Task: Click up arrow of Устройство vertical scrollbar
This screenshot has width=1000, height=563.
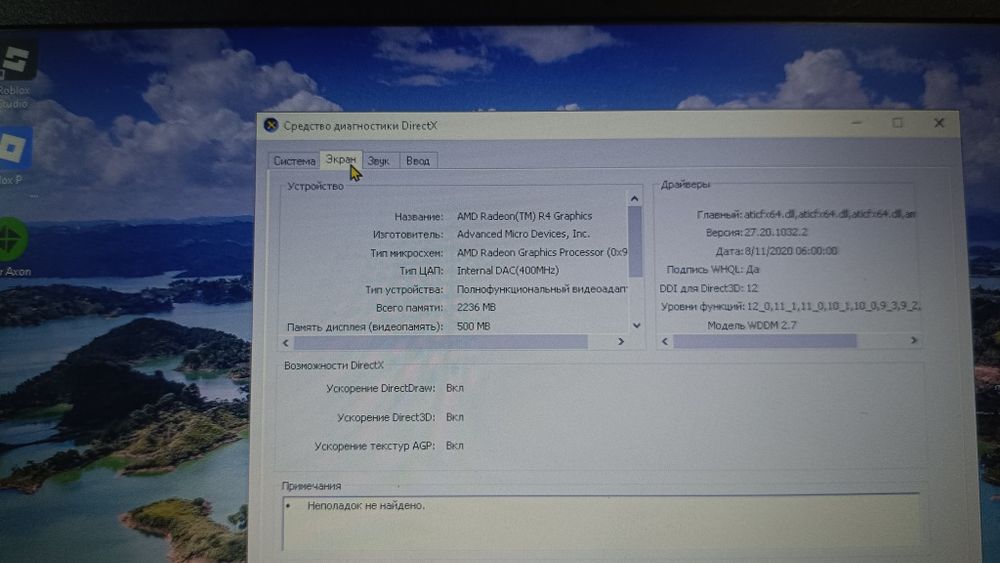Action: tap(635, 198)
